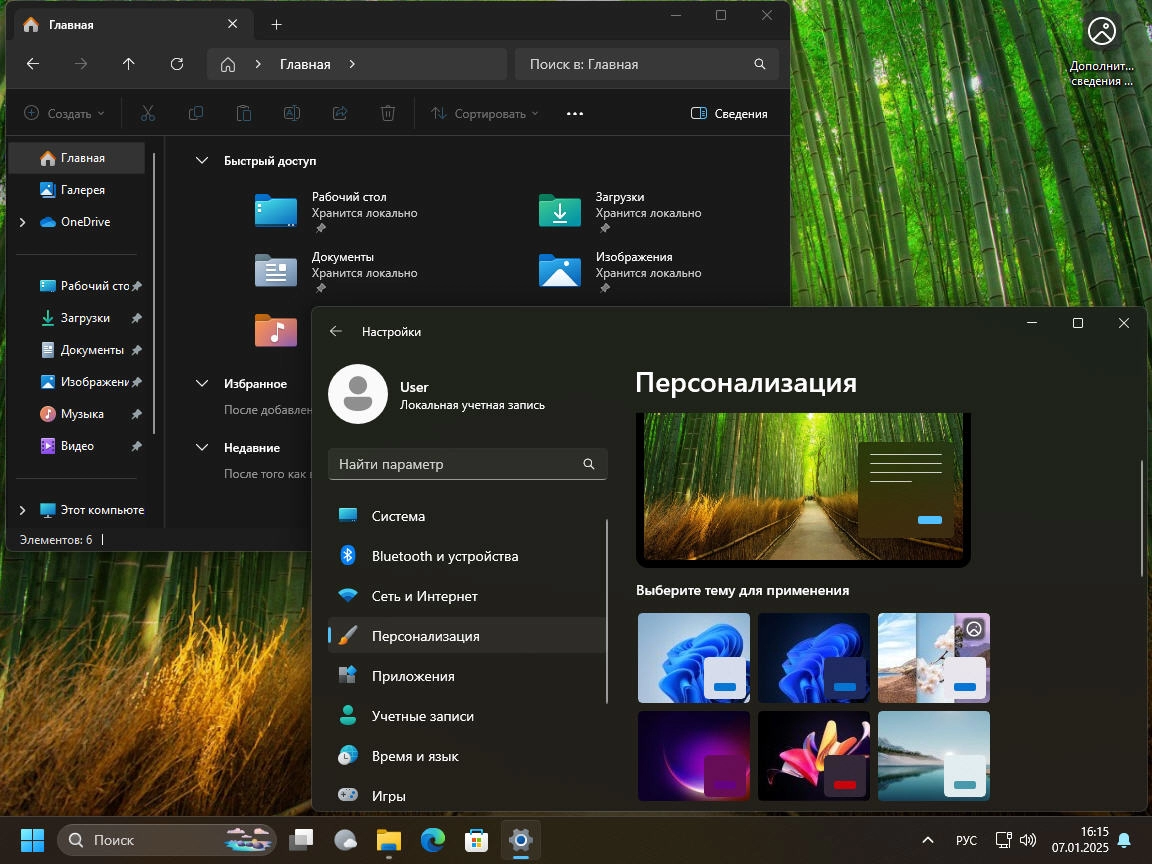Open Microsoft Edge from the taskbar
1152x864 pixels.
(x=432, y=840)
